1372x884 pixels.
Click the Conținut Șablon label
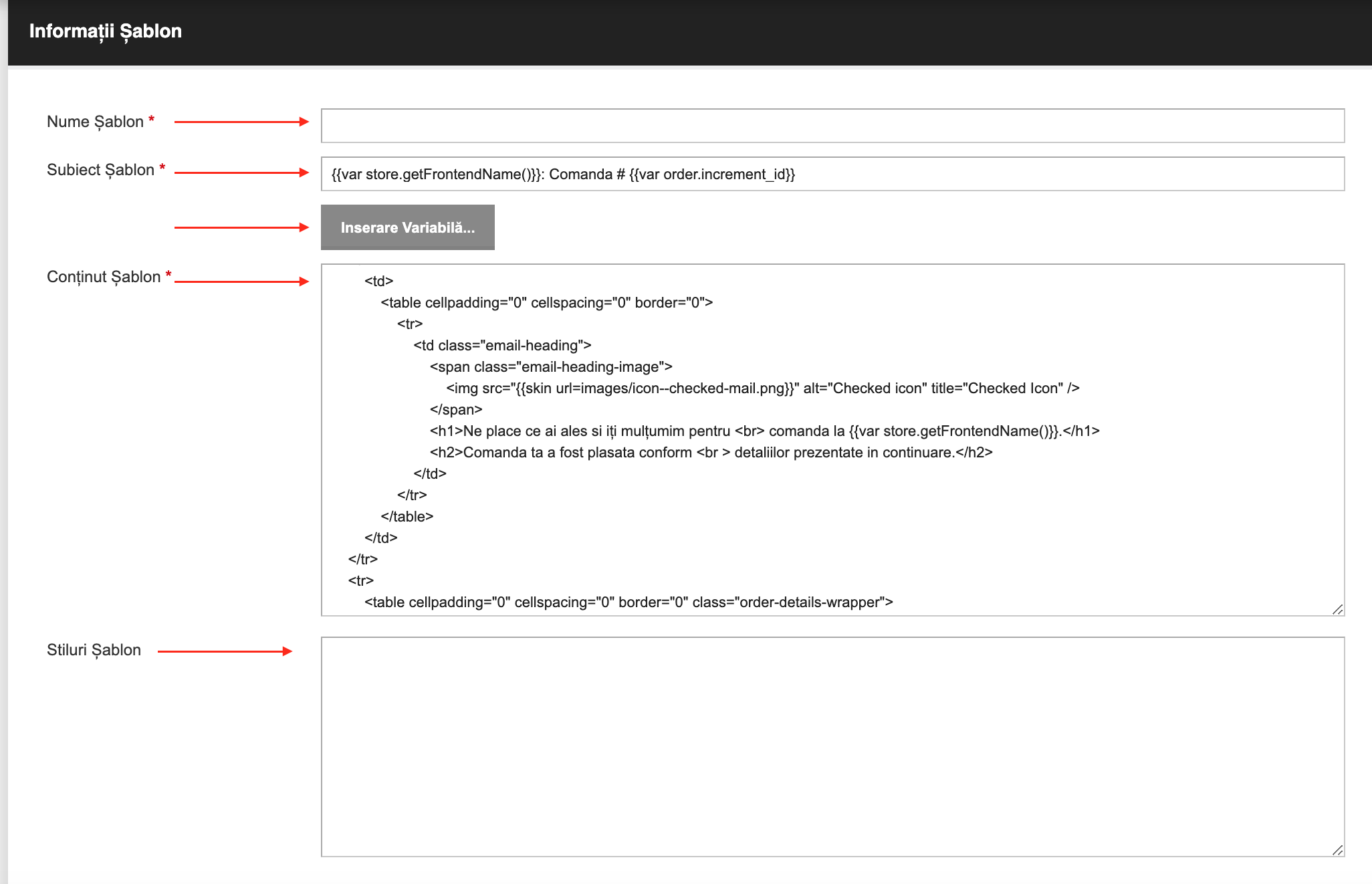click(x=104, y=277)
